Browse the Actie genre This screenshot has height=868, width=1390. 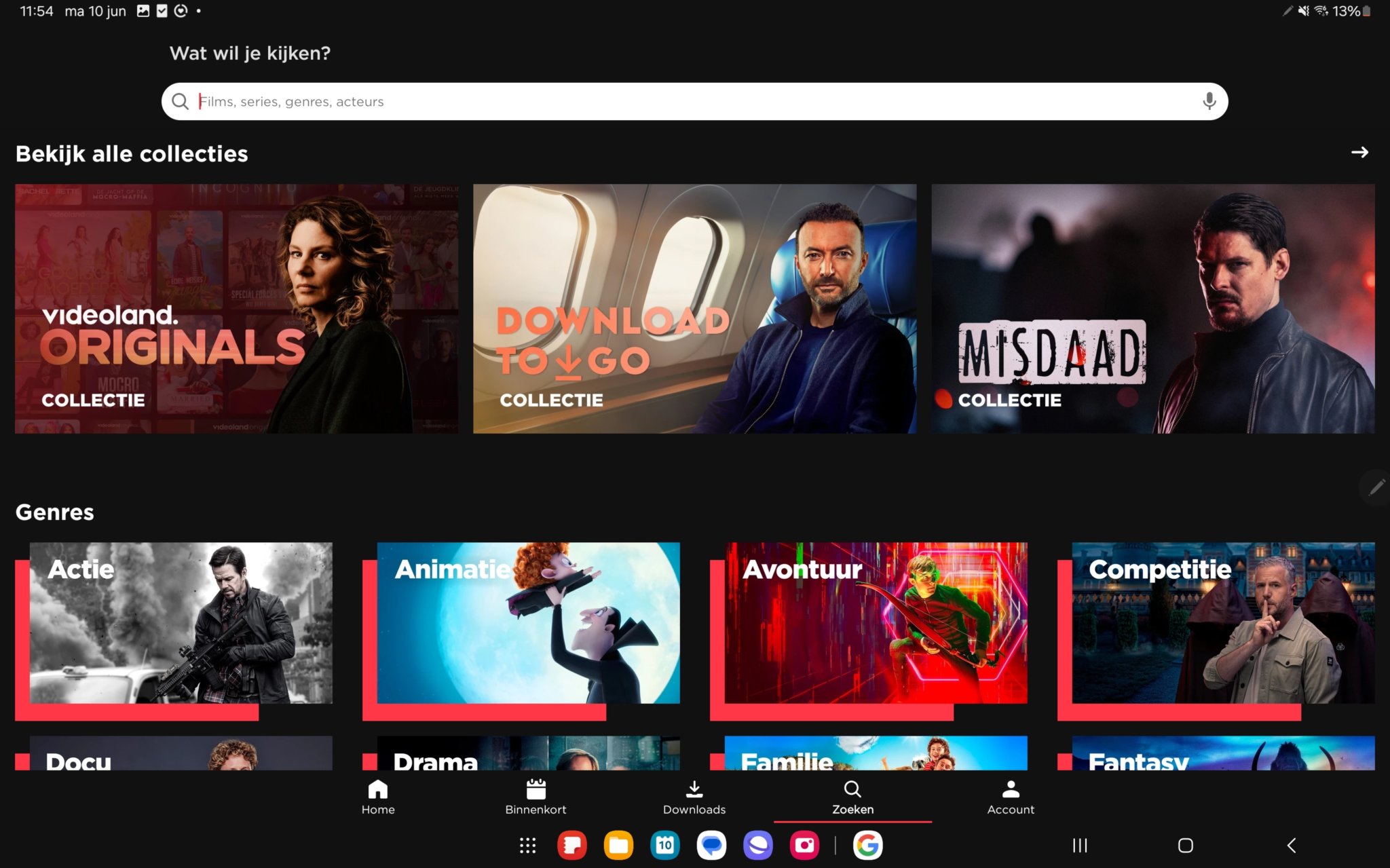[x=174, y=630]
